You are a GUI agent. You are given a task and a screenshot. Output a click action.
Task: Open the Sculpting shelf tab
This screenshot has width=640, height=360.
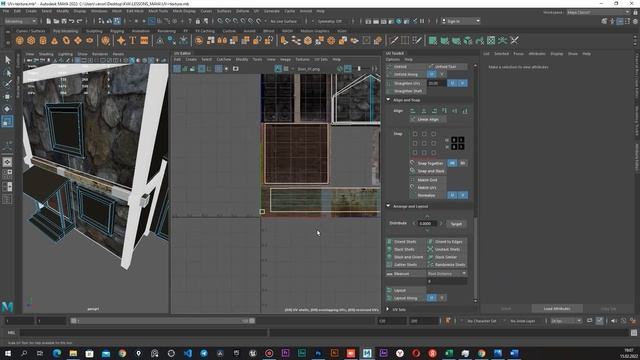[x=94, y=31]
